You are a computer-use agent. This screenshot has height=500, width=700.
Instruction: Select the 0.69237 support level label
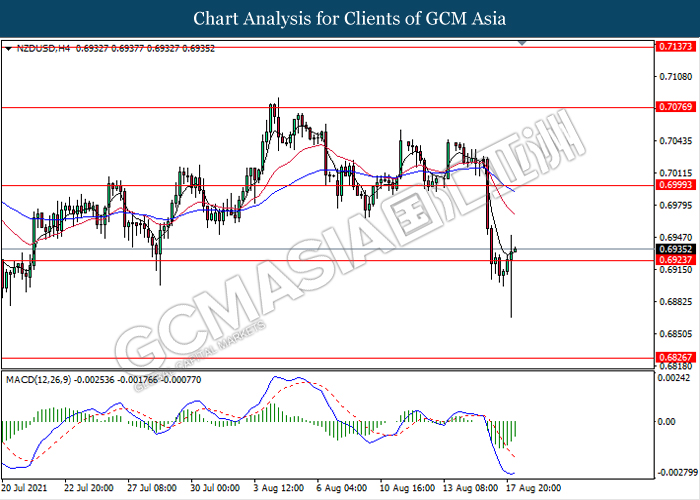pos(676,260)
